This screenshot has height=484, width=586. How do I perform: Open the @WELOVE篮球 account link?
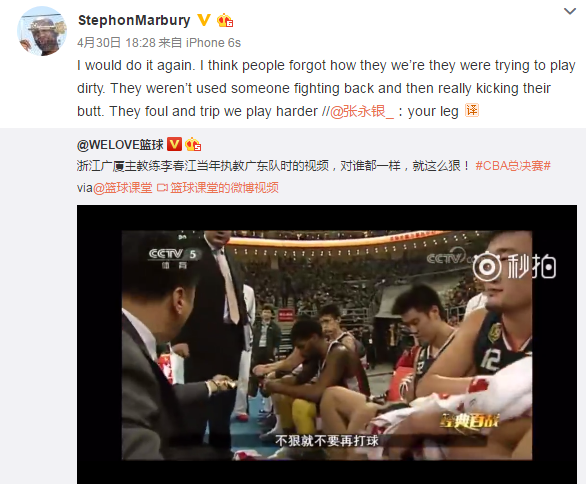pos(120,145)
